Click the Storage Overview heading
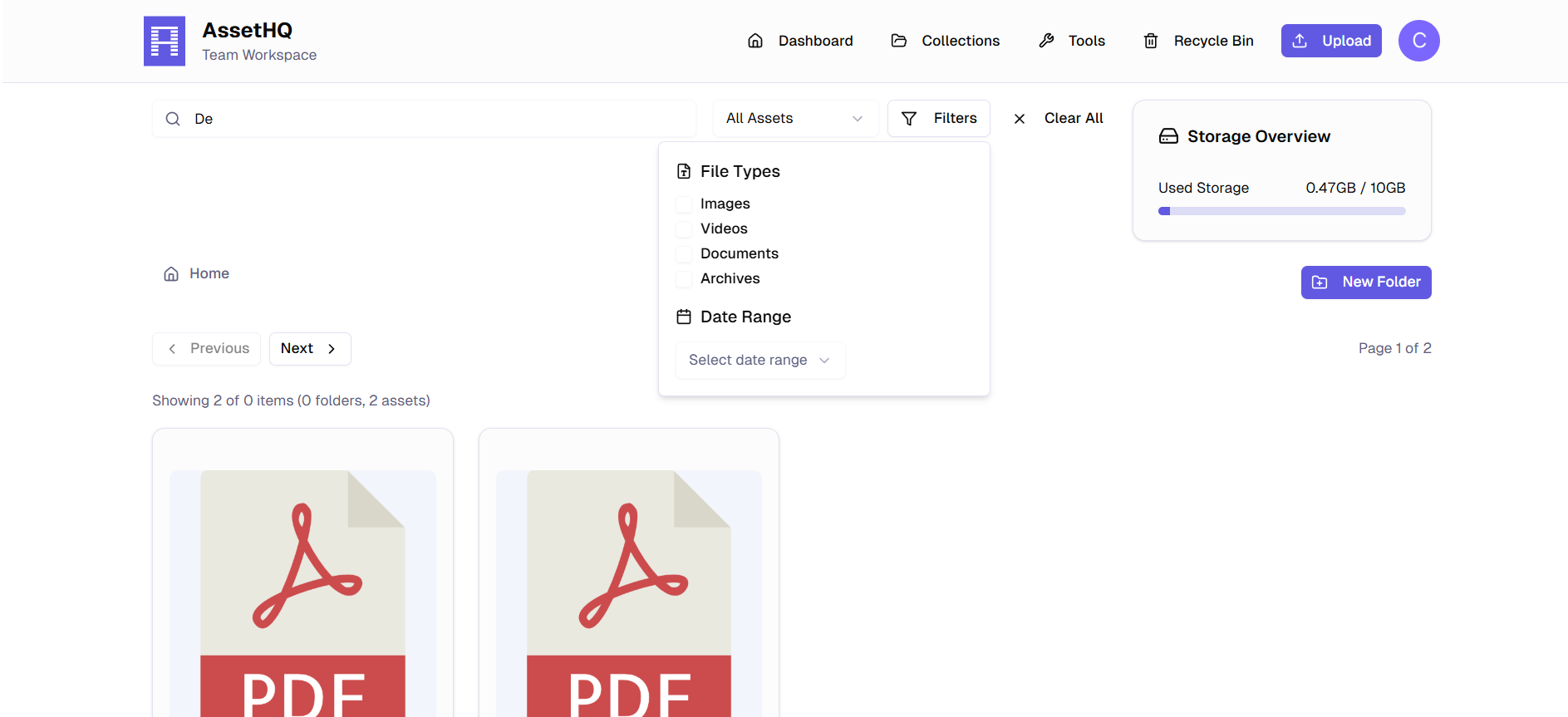This screenshot has width=1568, height=717. click(x=1258, y=136)
